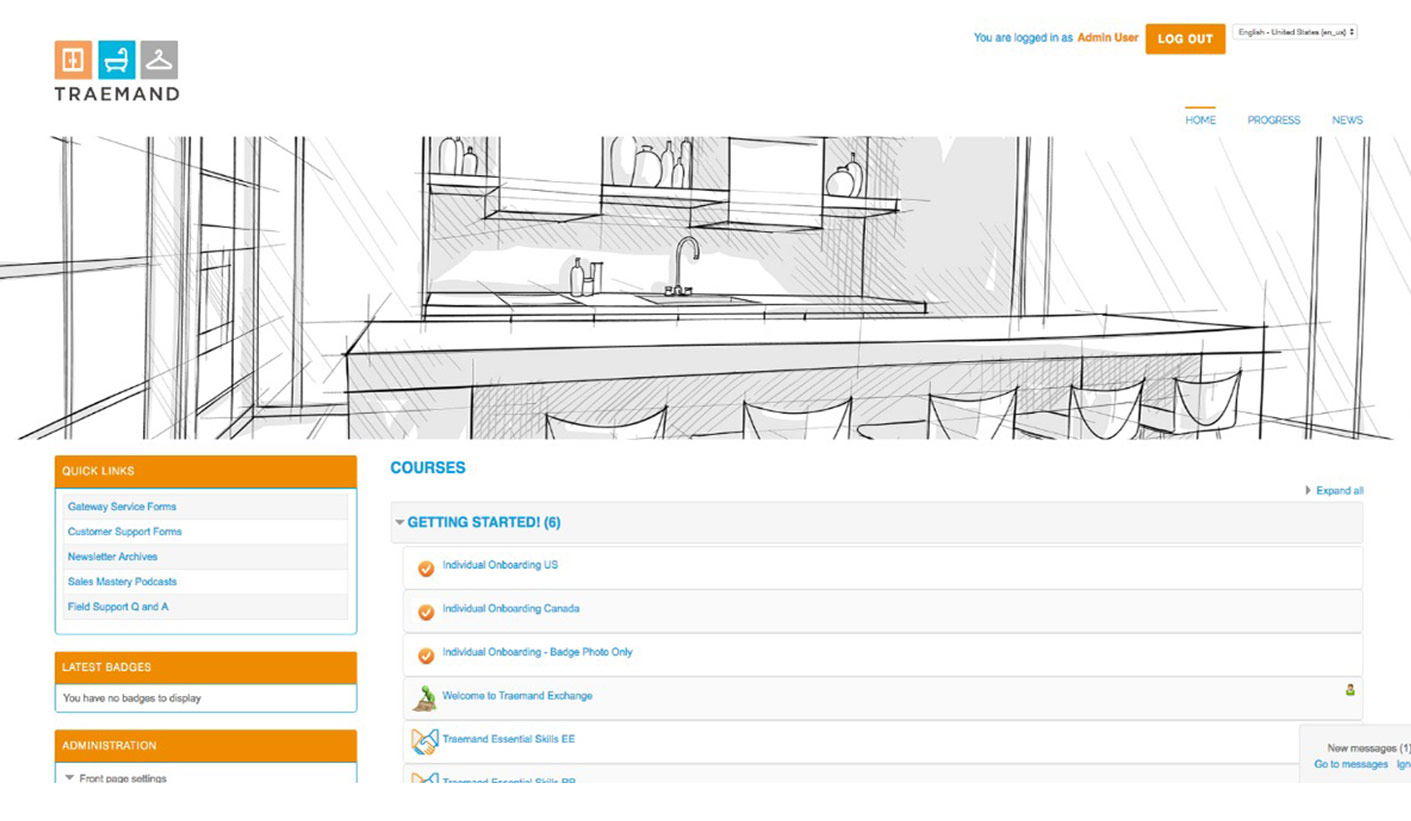Open the Gateway Service Forms quick link

click(x=122, y=507)
